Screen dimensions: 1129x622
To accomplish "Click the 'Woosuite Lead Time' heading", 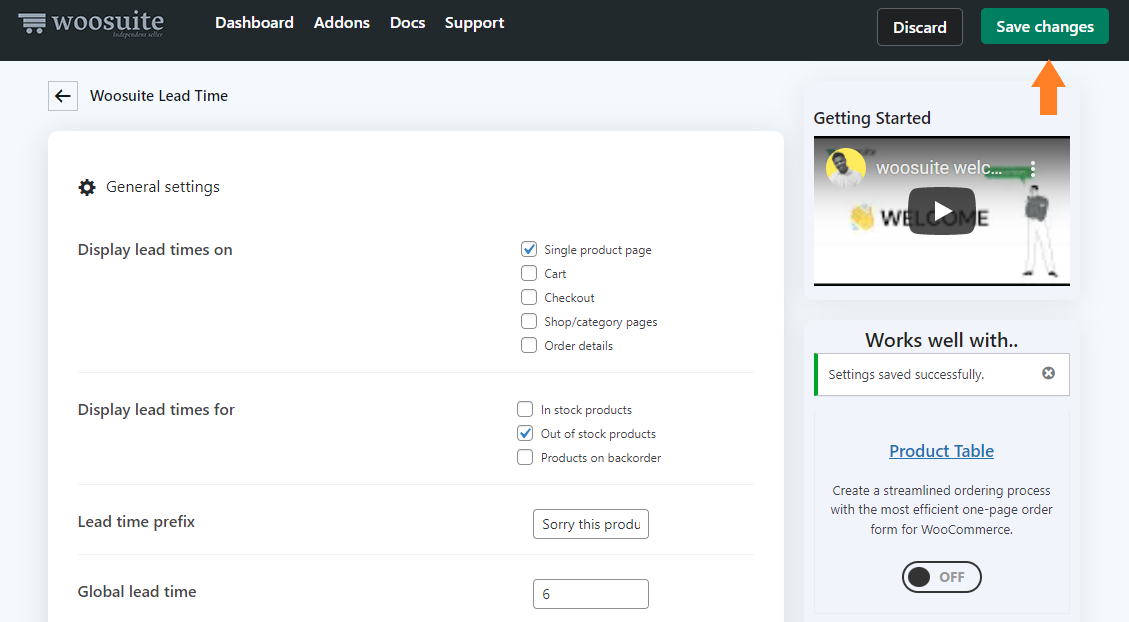I will pos(159,96).
